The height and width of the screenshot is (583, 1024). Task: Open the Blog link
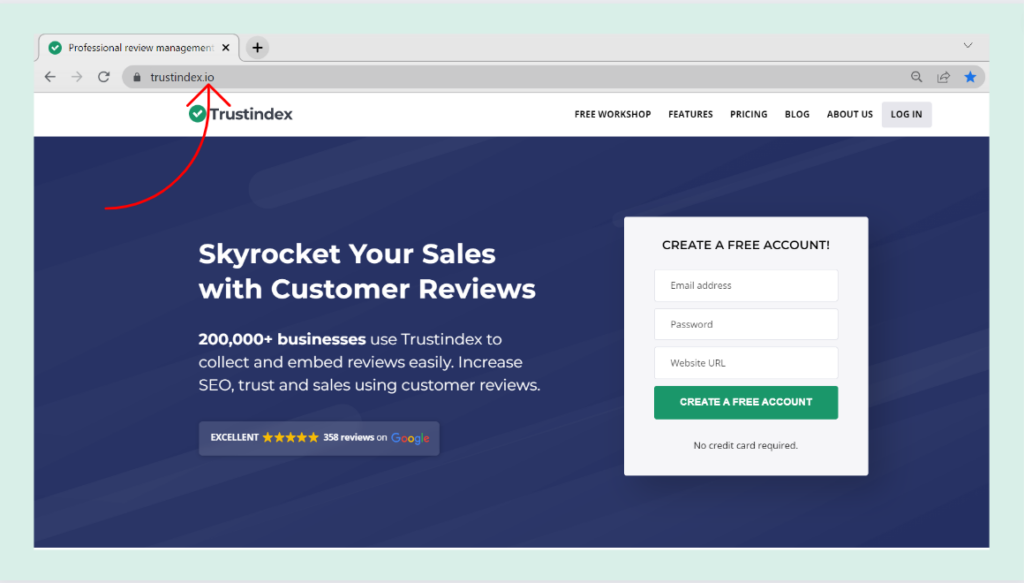[797, 114]
